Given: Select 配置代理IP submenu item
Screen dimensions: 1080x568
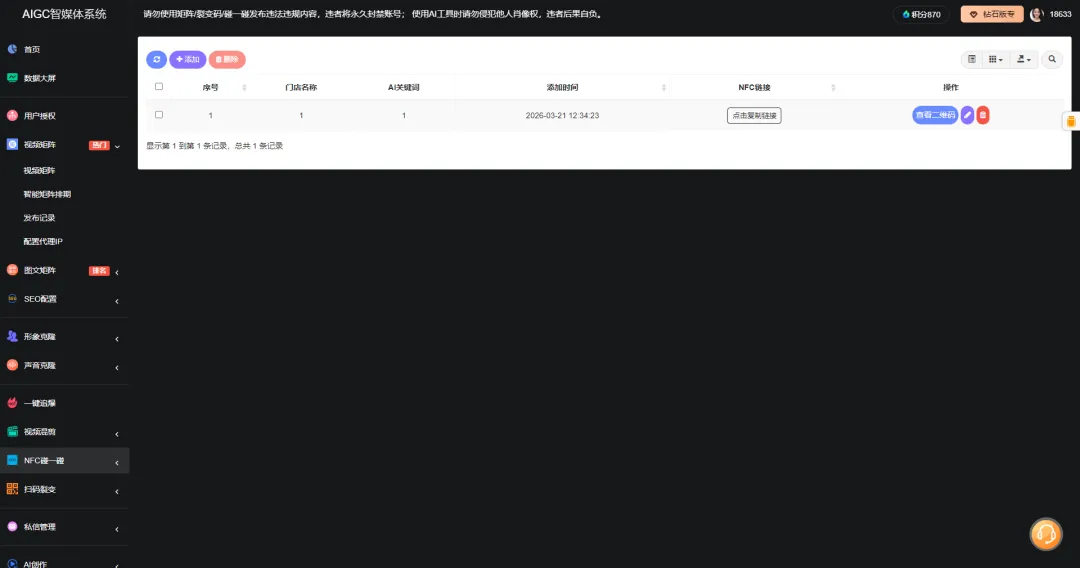Looking at the screenshot, I should [x=43, y=242].
